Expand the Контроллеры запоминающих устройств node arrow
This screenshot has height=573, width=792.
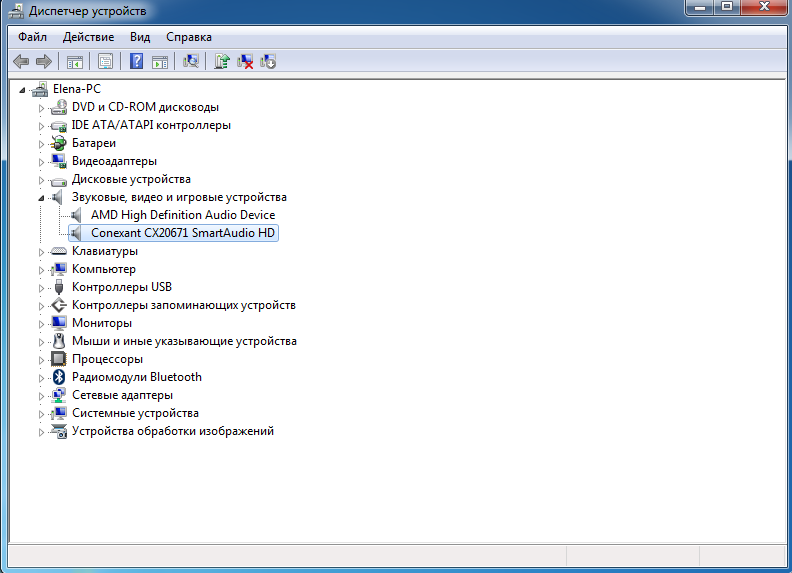coord(41,306)
